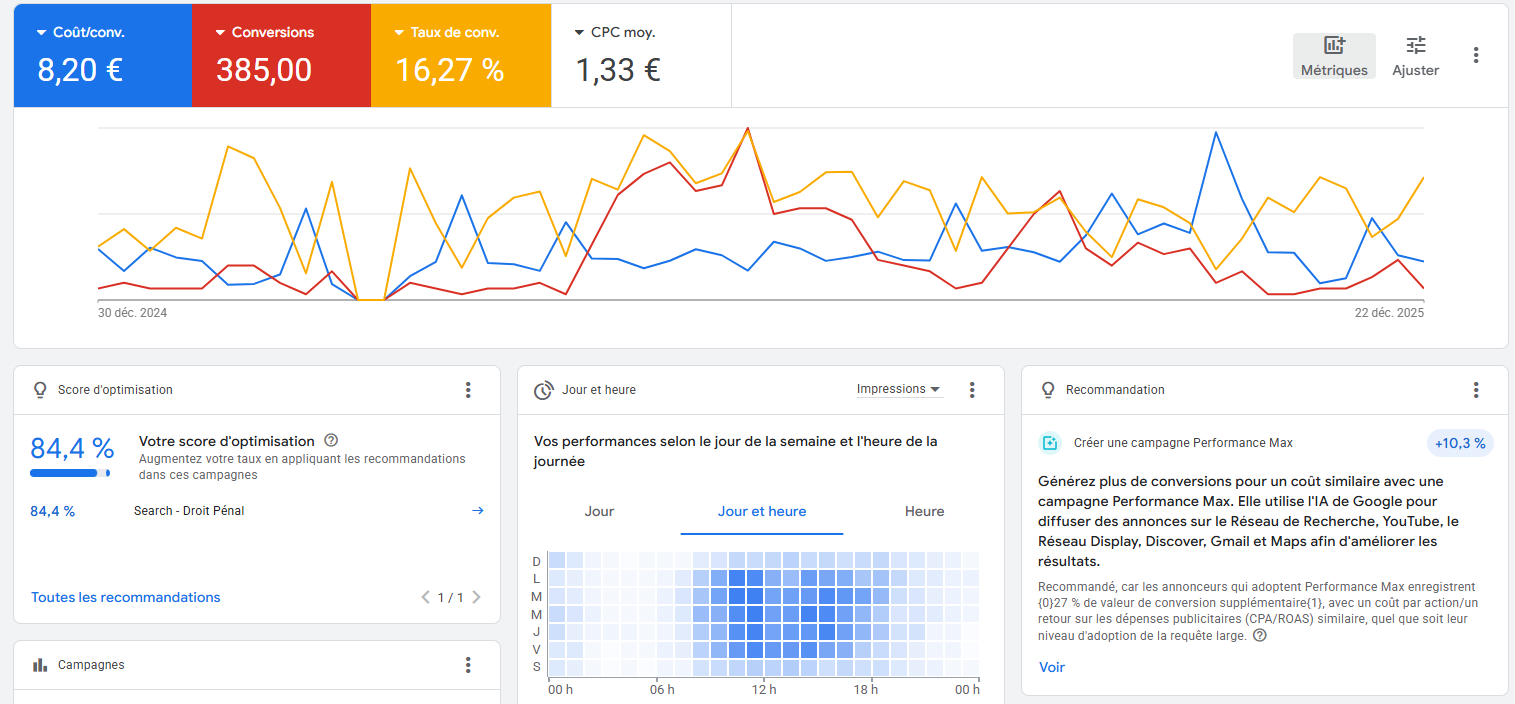Open the Coût/conv. metric dropdown
Screen dimensions: 1515x704
click(x=80, y=32)
